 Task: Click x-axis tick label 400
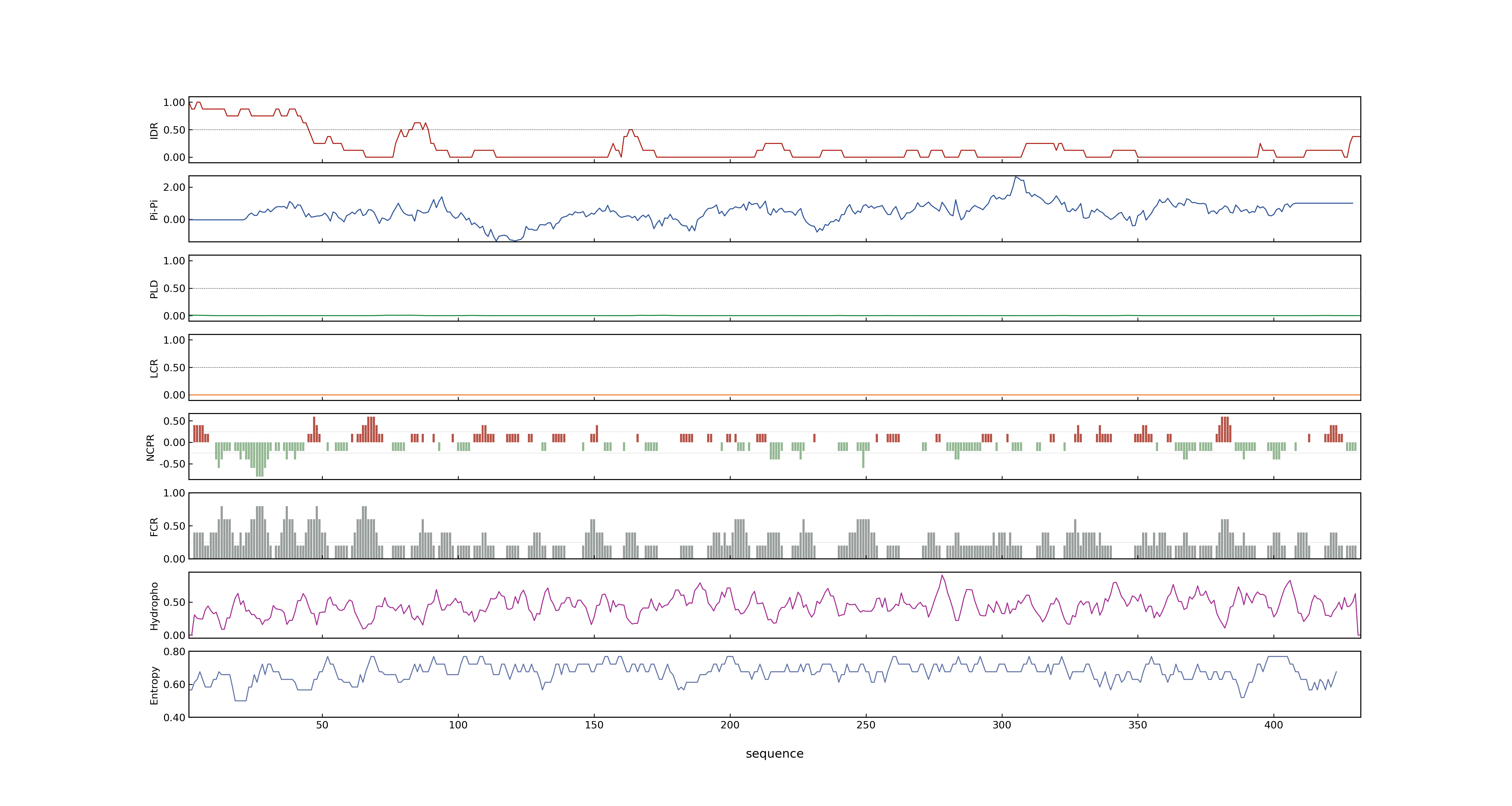coord(1274,725)
